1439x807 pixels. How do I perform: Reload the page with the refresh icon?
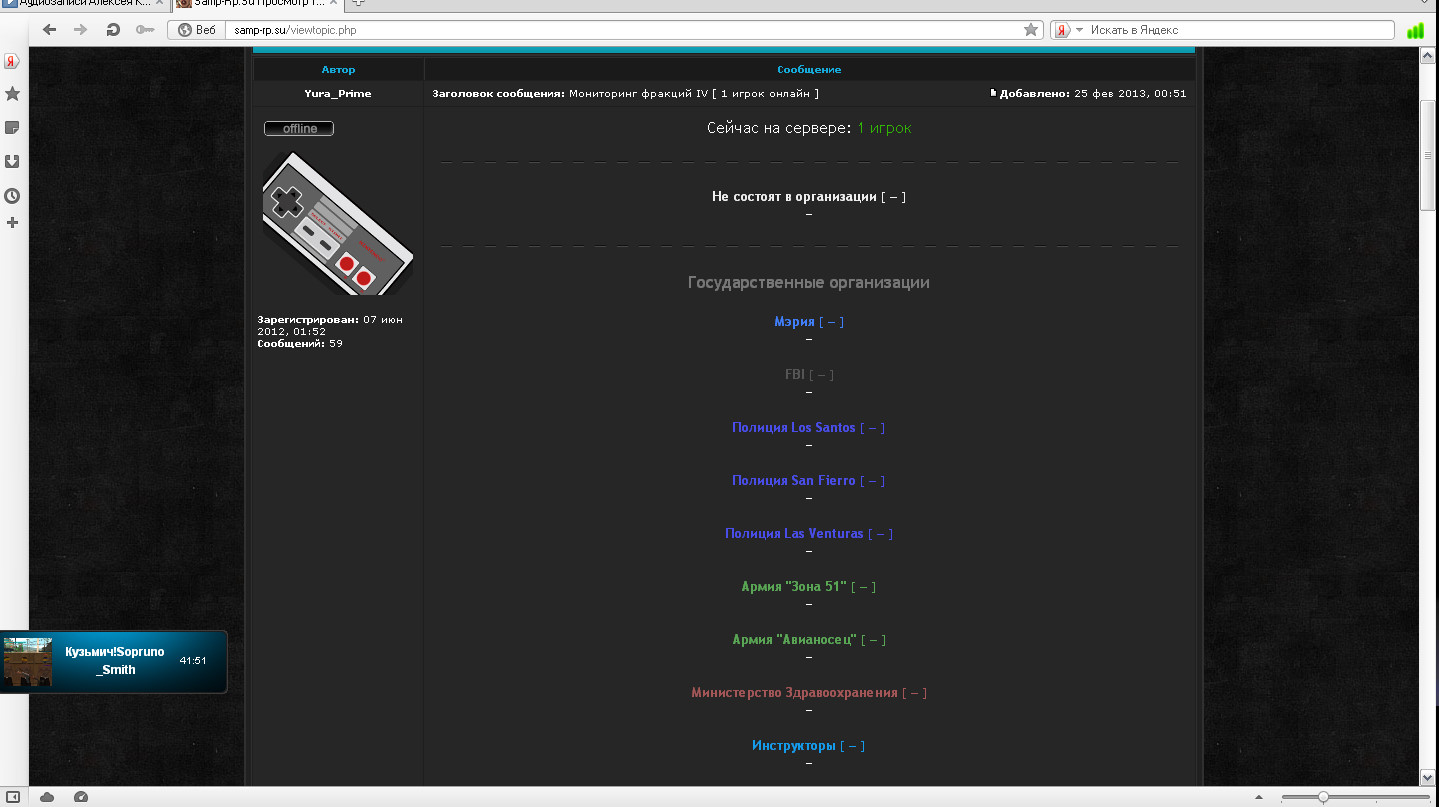[x=113, y=30]
